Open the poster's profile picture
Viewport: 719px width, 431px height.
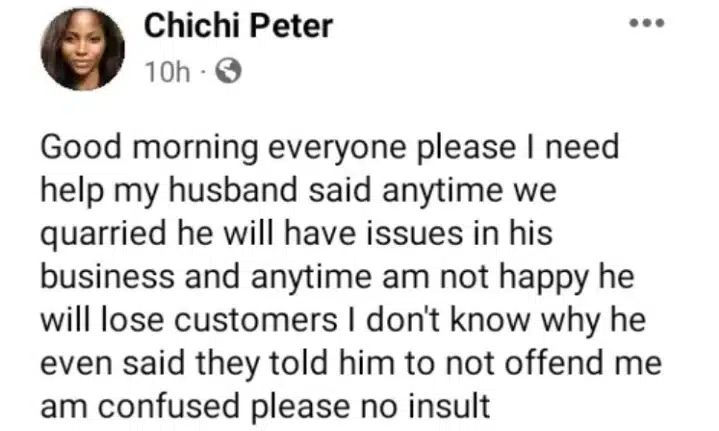pyautogui.click(x=82, y=48)
